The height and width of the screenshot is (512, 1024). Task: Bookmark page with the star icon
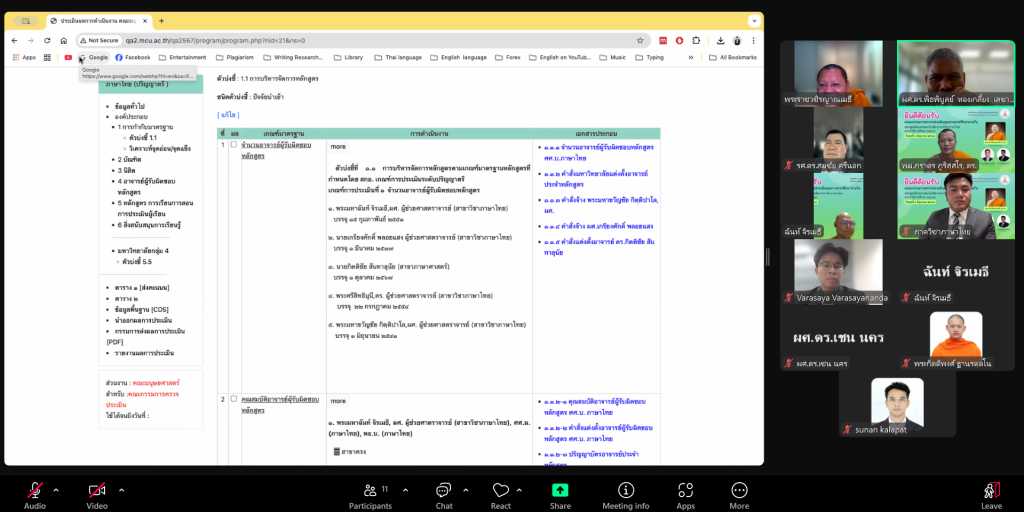(x=640, y=41)
